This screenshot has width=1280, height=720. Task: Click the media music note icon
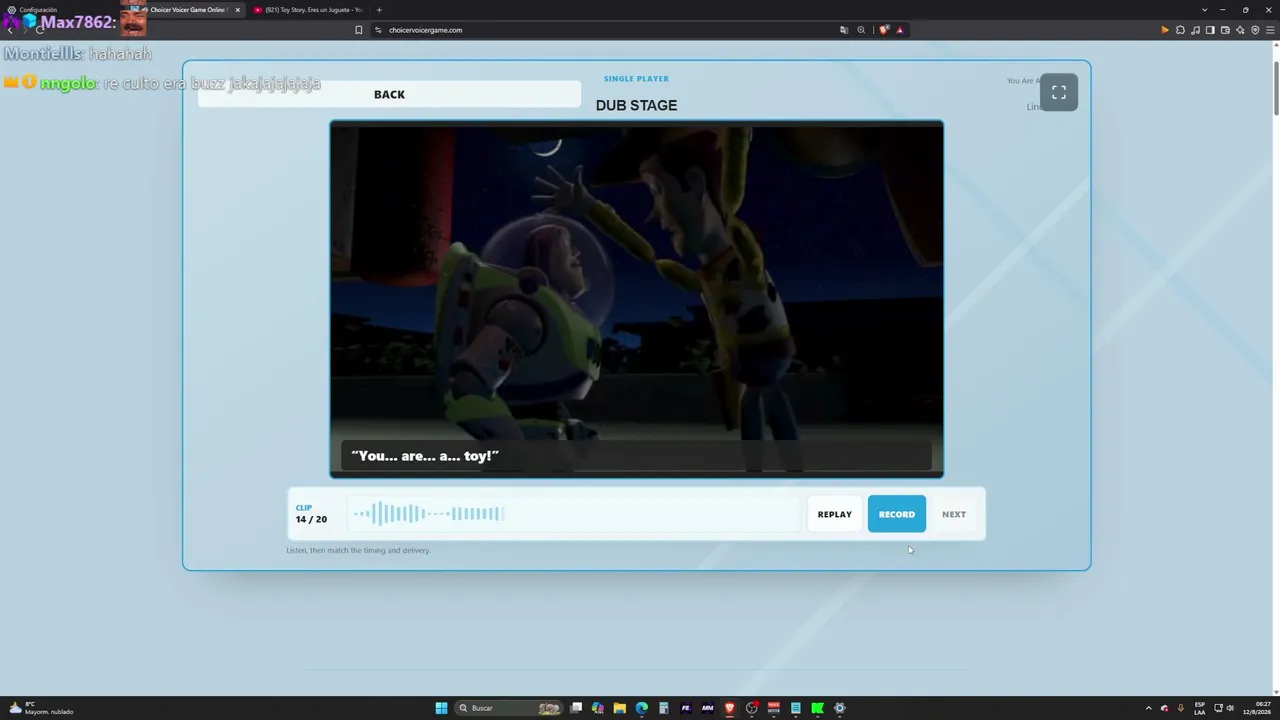(x=1195, y=30)
